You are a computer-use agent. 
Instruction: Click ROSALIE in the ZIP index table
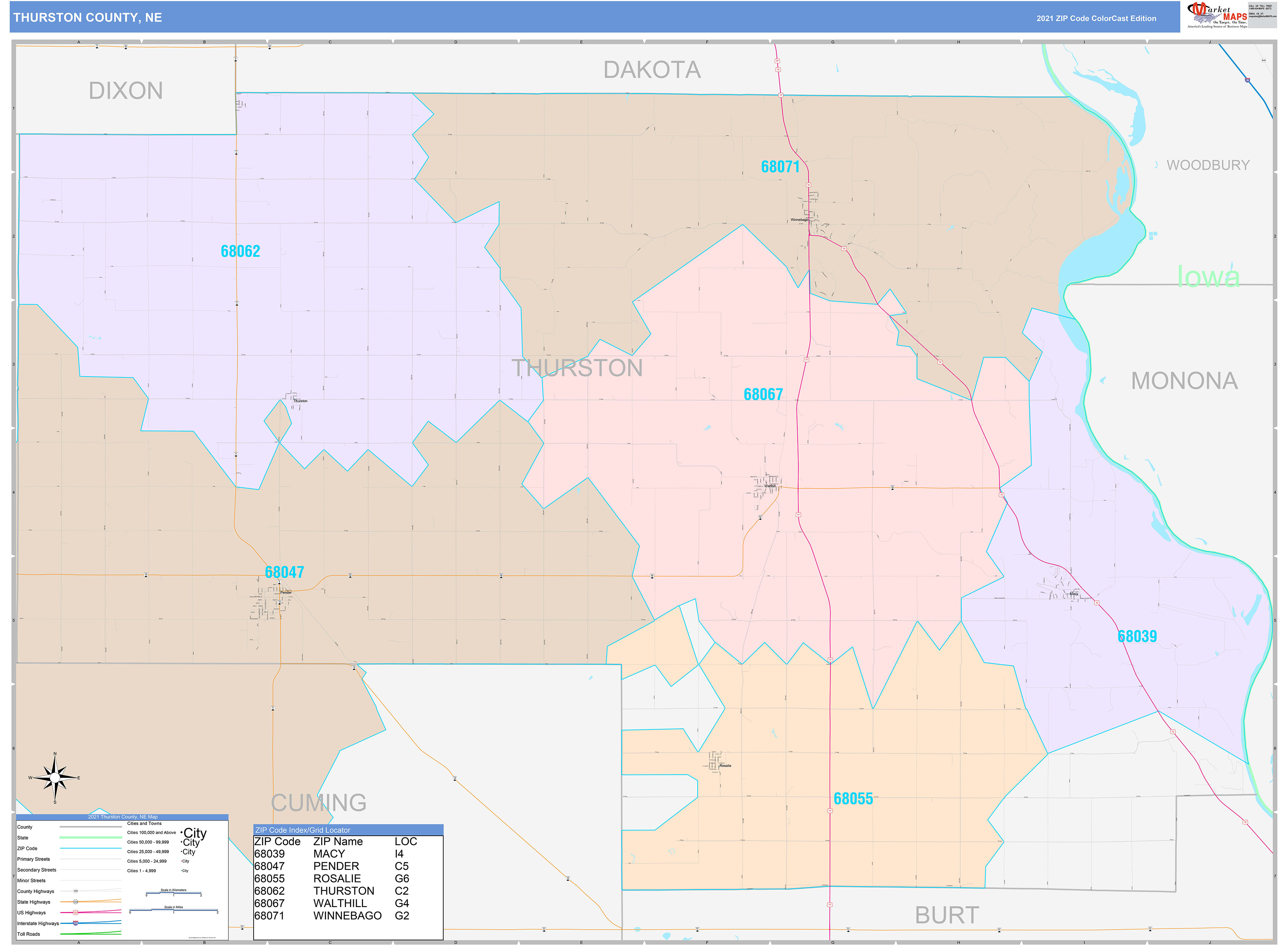[337, 878]
